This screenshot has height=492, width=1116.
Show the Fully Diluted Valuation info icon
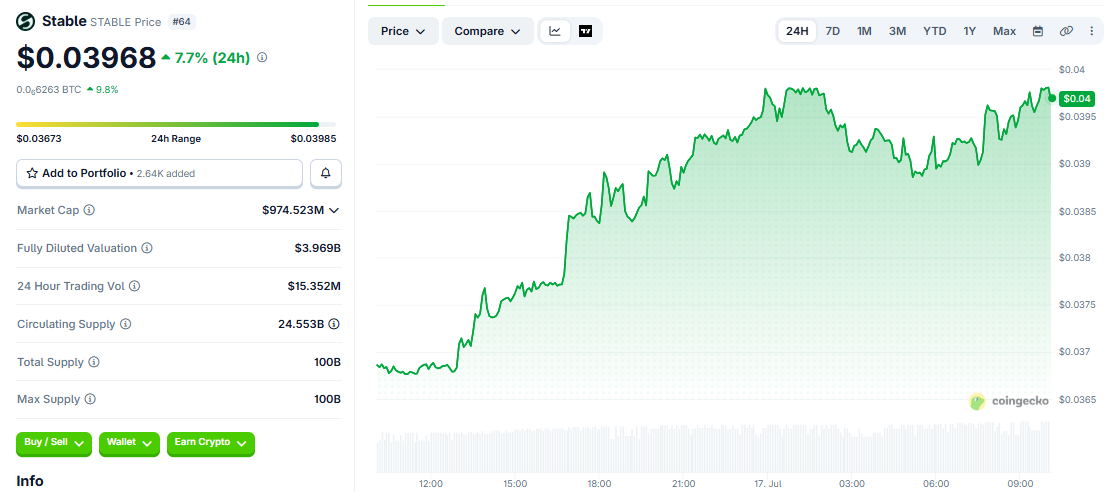click(147, 248)
